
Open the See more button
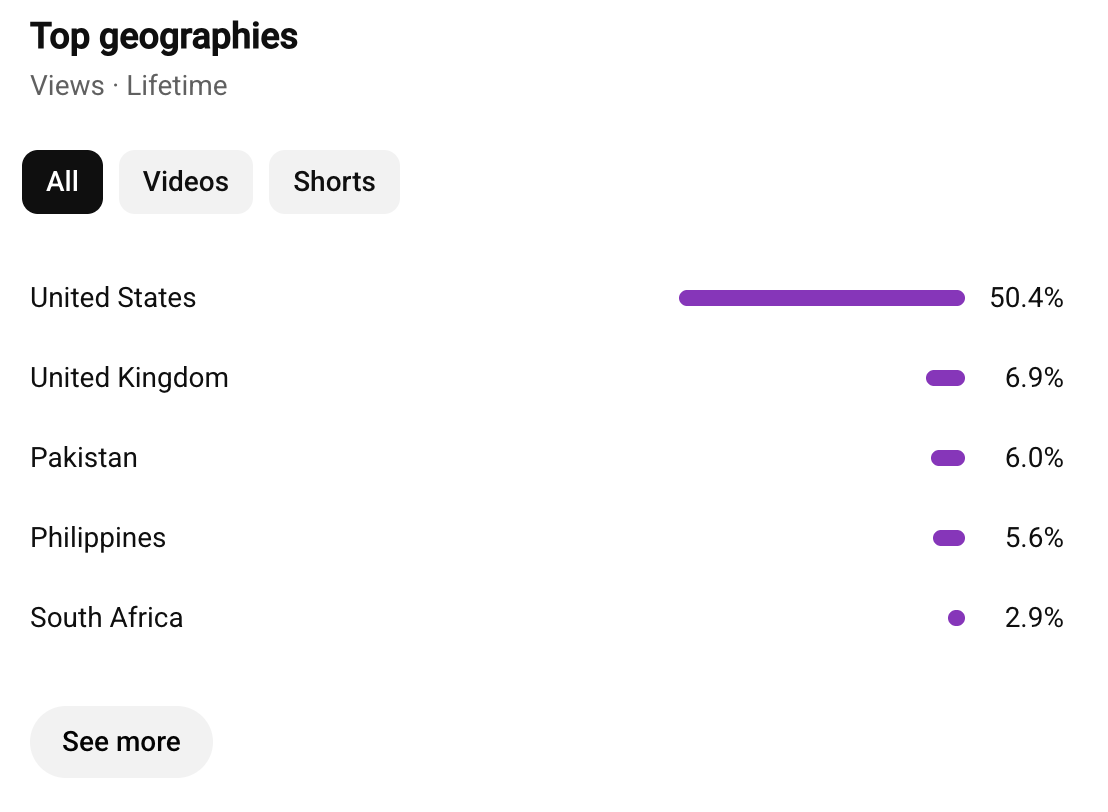(x=121, y=741)
